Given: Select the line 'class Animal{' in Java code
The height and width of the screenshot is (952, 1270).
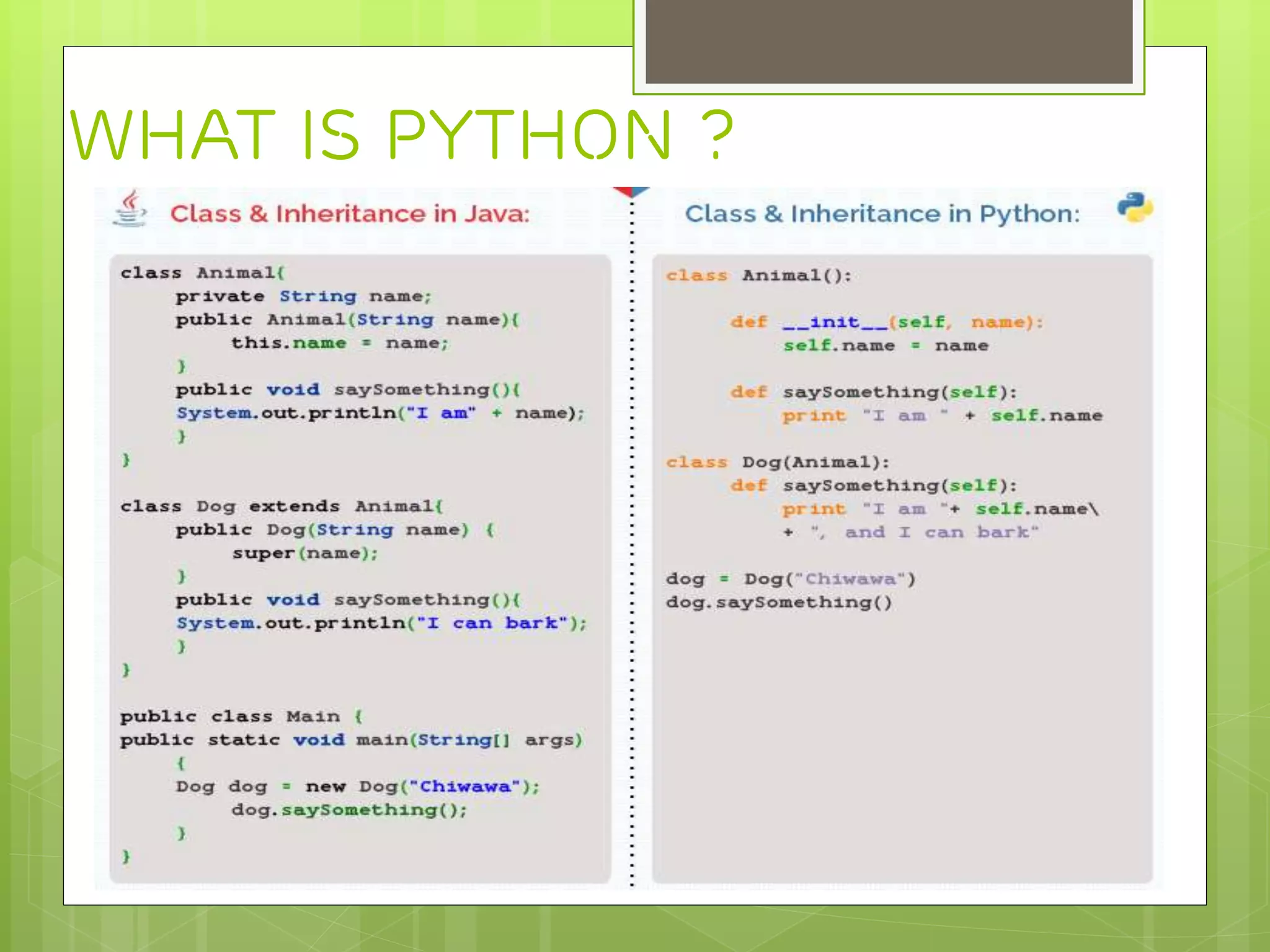Looking at the screenshot, I should (202, 273).
